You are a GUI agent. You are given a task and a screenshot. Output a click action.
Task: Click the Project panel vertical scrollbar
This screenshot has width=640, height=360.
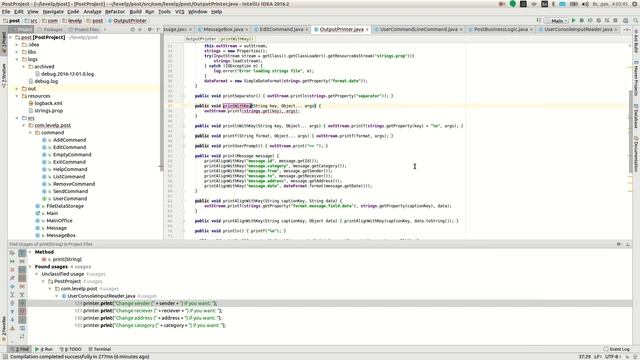click(162, 102)
